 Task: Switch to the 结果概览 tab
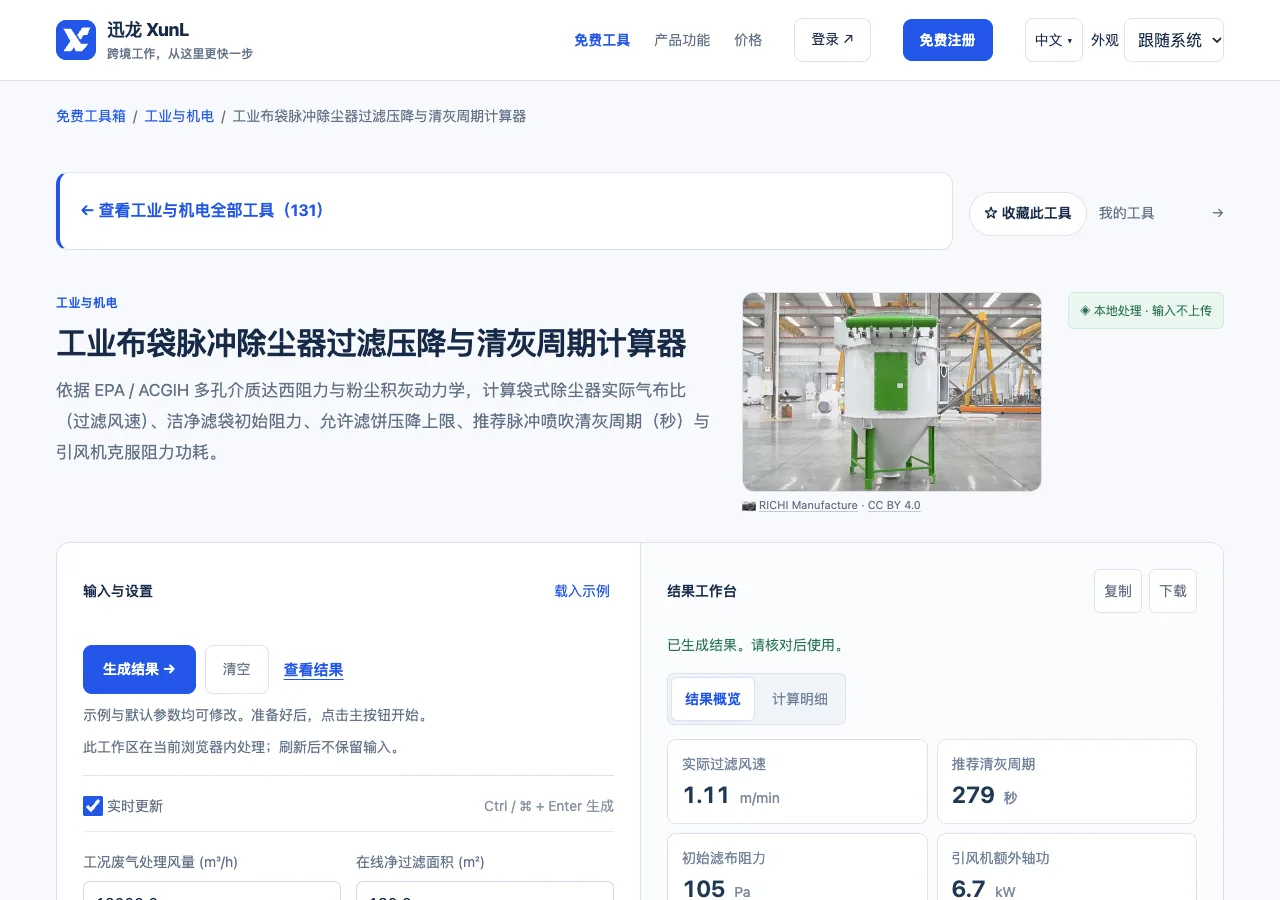pos(713,699)
